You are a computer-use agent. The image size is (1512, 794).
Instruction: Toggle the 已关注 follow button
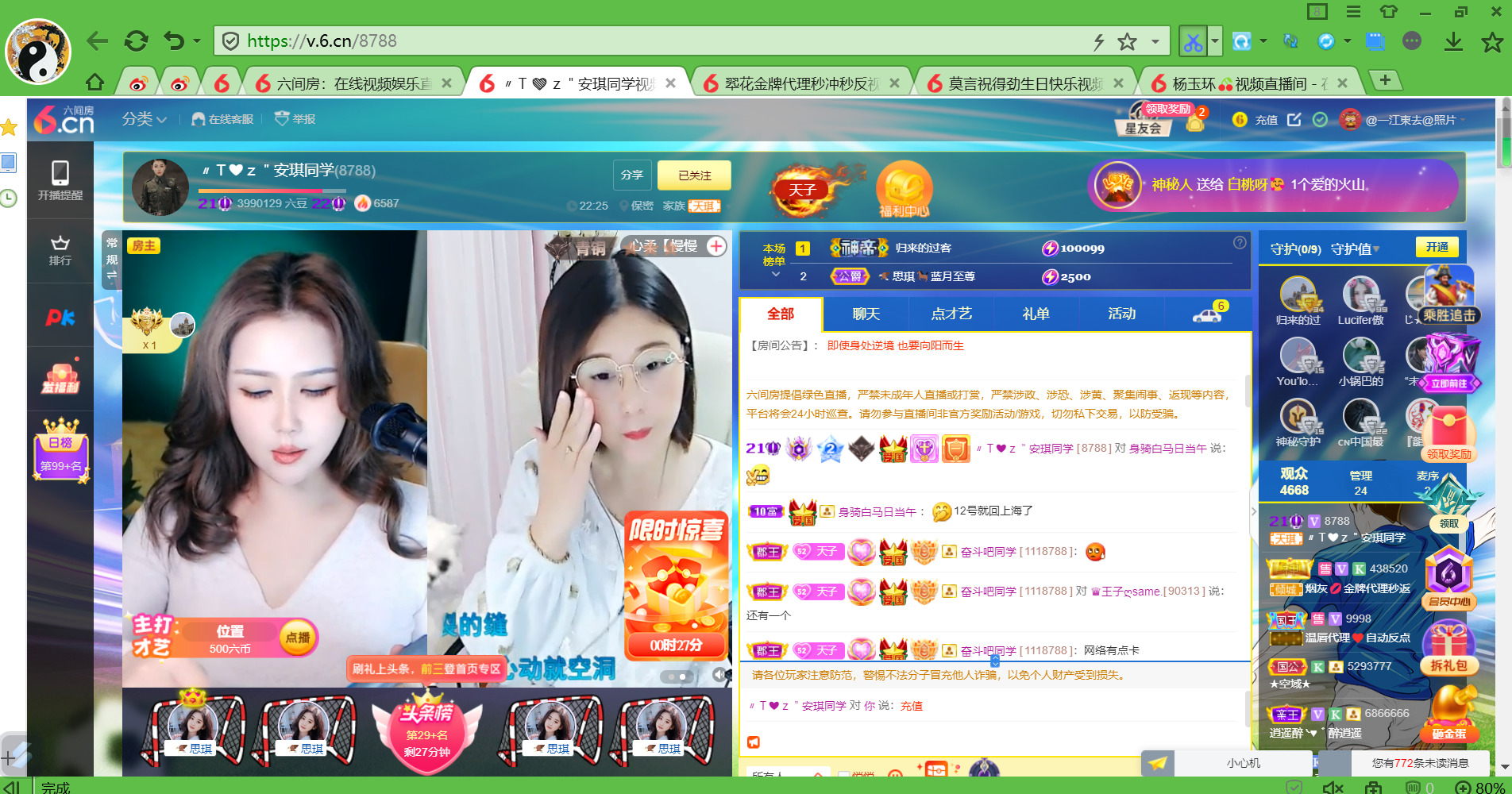(694, 175)
